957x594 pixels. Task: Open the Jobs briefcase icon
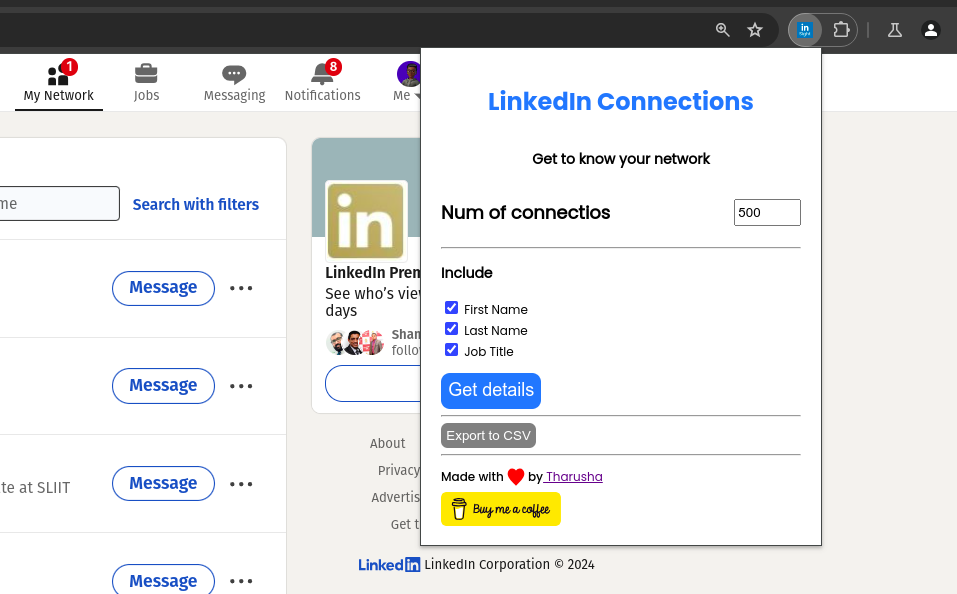(146, 74)
